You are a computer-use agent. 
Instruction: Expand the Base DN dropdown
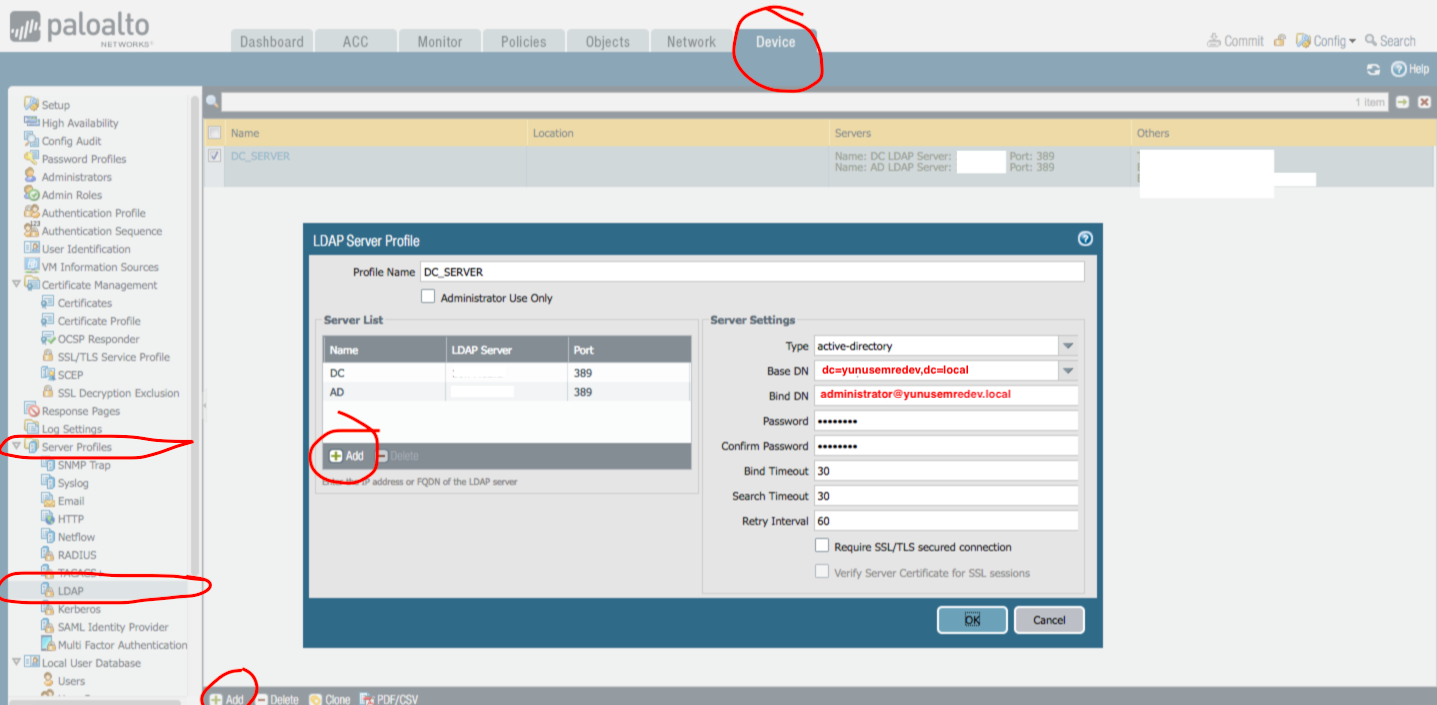(x=1068, y=371)
